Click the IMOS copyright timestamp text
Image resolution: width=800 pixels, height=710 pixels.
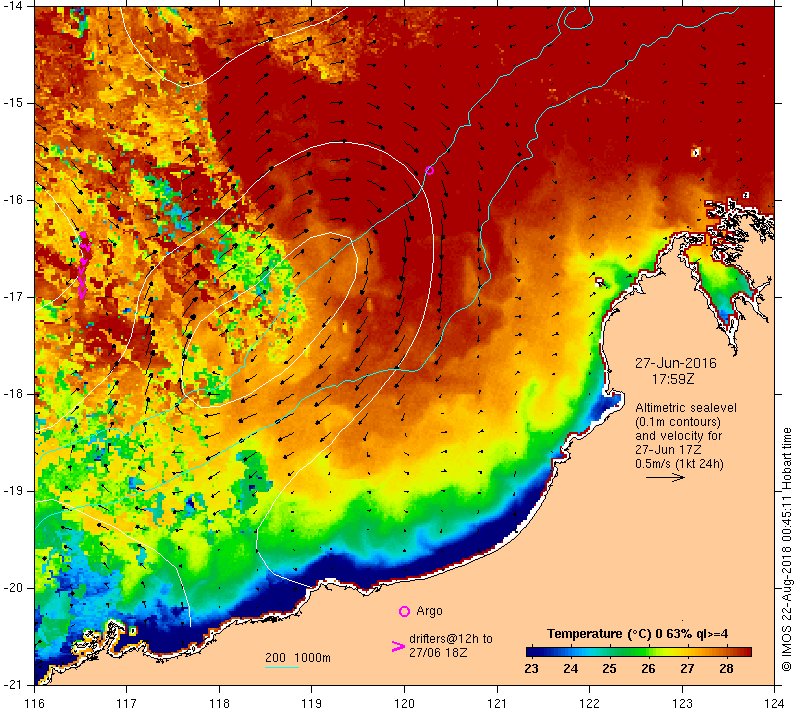[x=786, y=550]
